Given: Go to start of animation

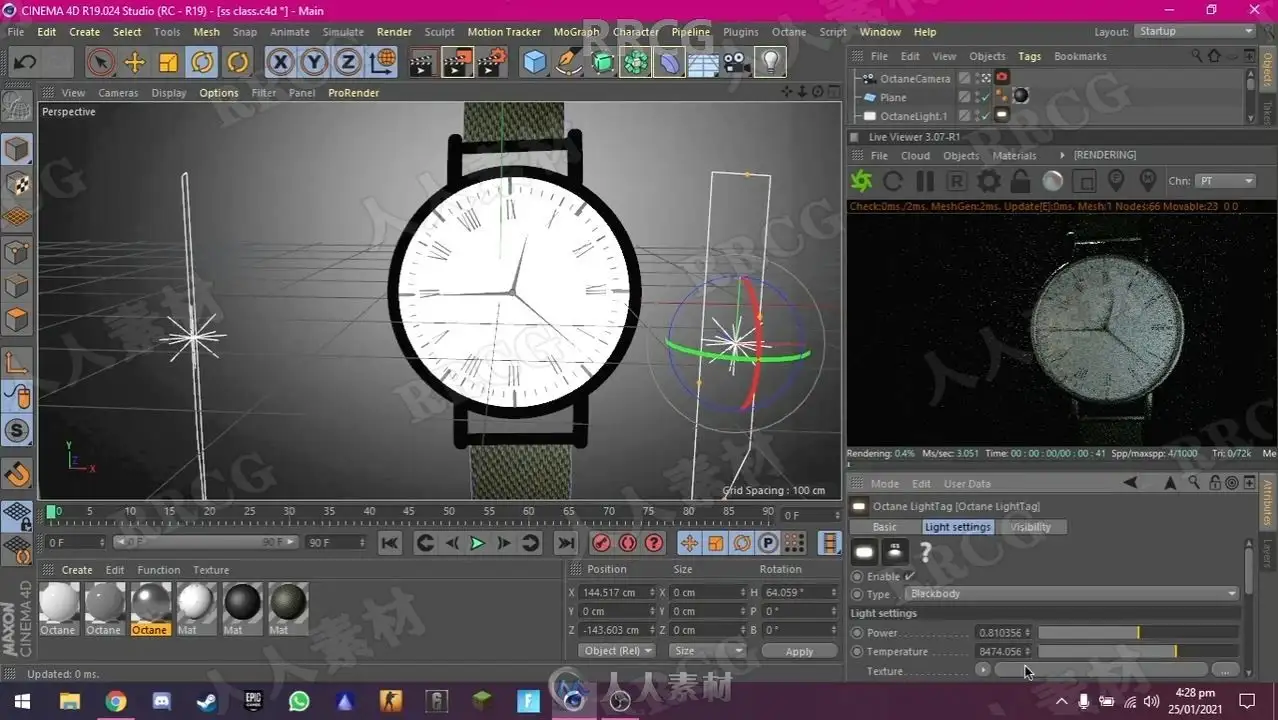Looking at the screenshot, I should (390, 543).
